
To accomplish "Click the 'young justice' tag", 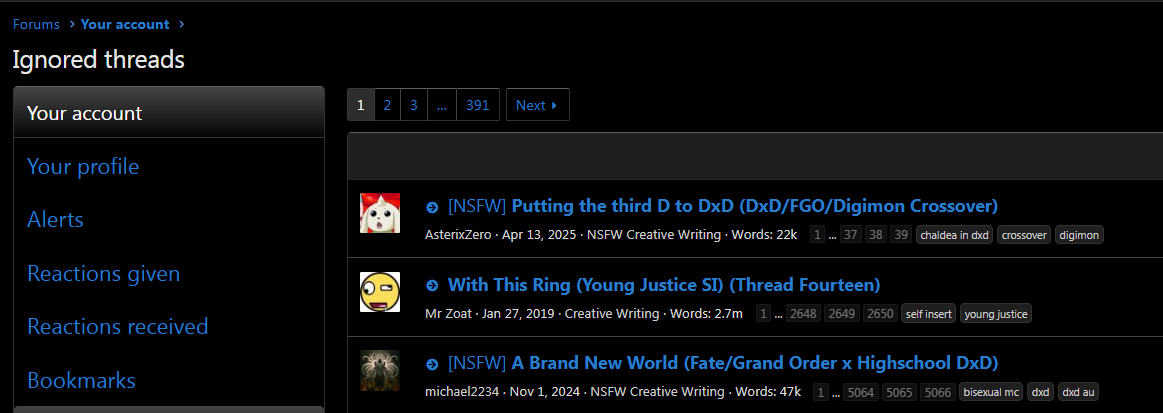I will tap(995, 314).
